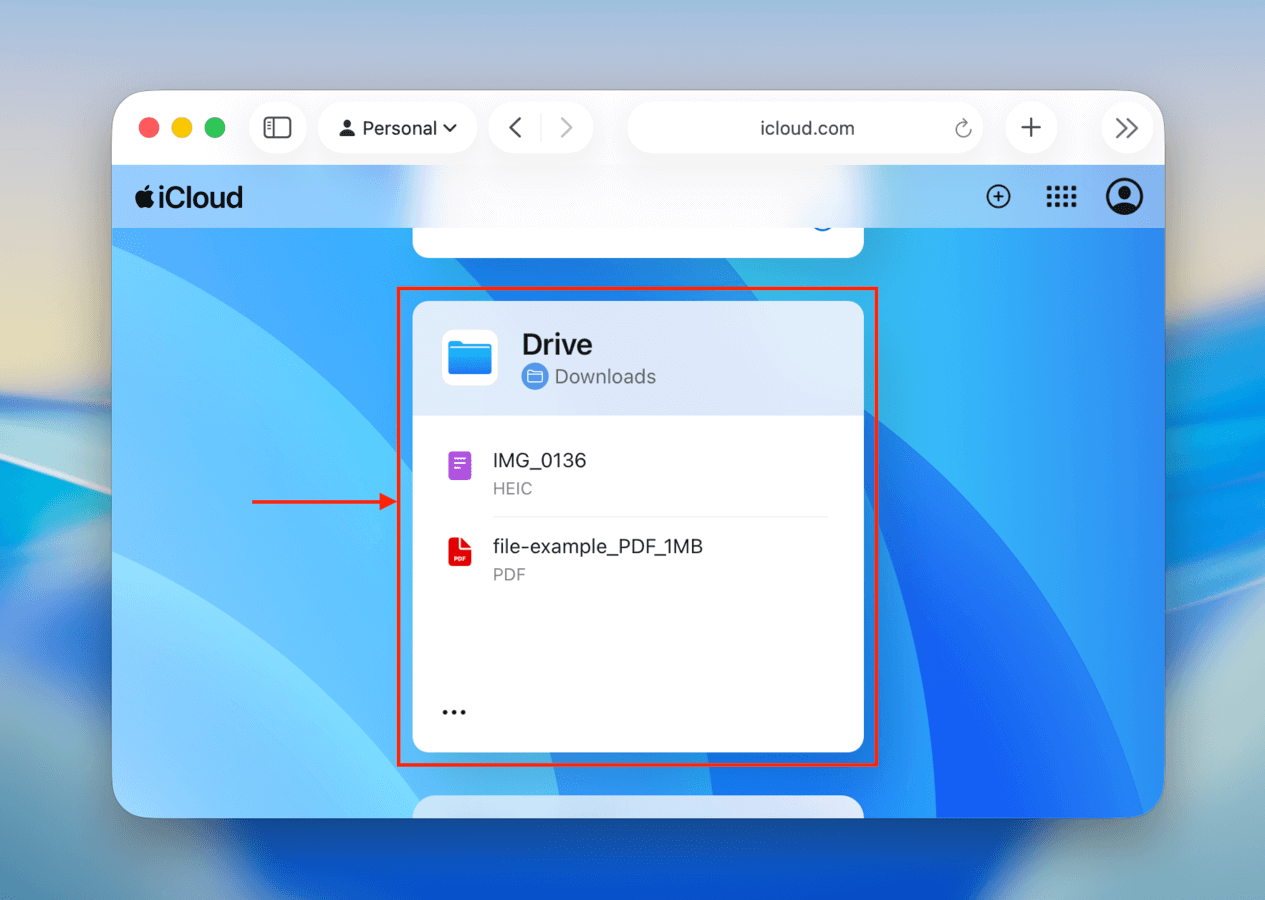Open the file-example_PDF_1MB document

598,546
